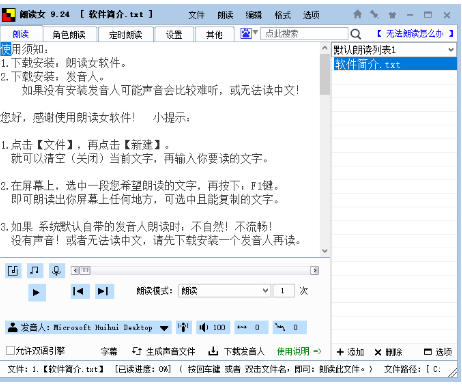Open 字幕 subtitles option

click(109, 351)
